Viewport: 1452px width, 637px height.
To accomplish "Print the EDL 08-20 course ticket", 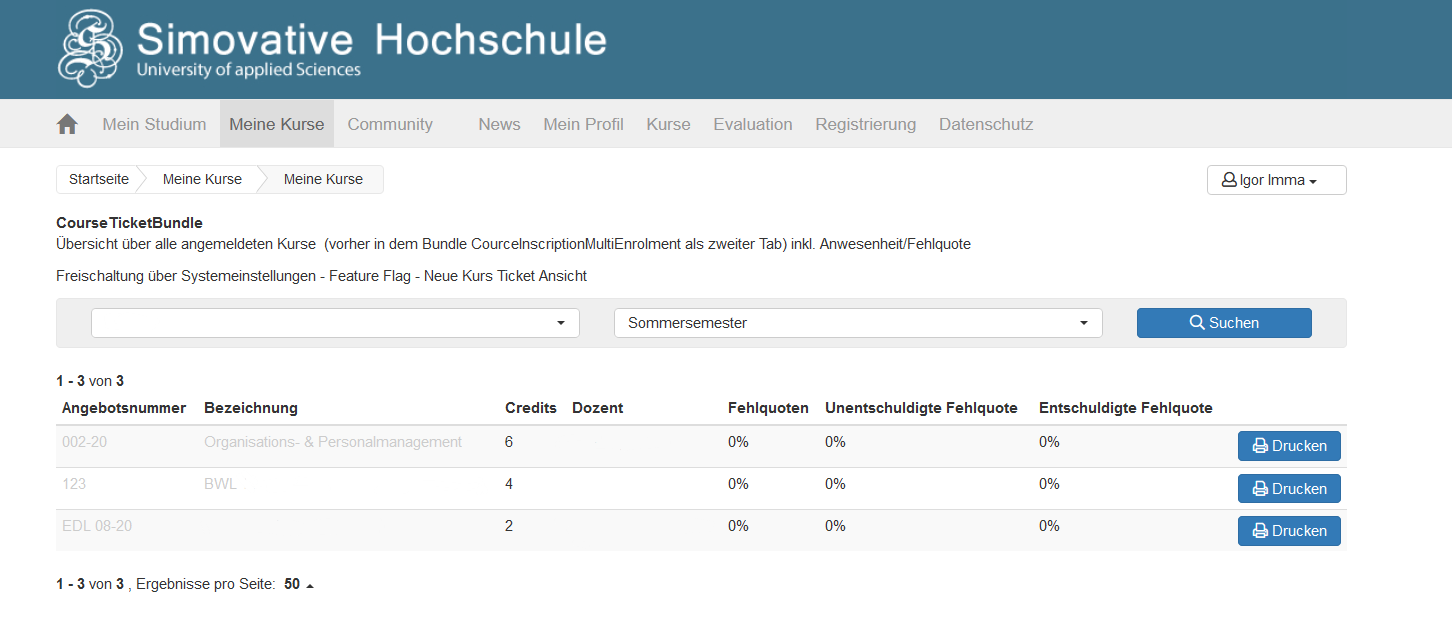I will tap(1289, 530).
